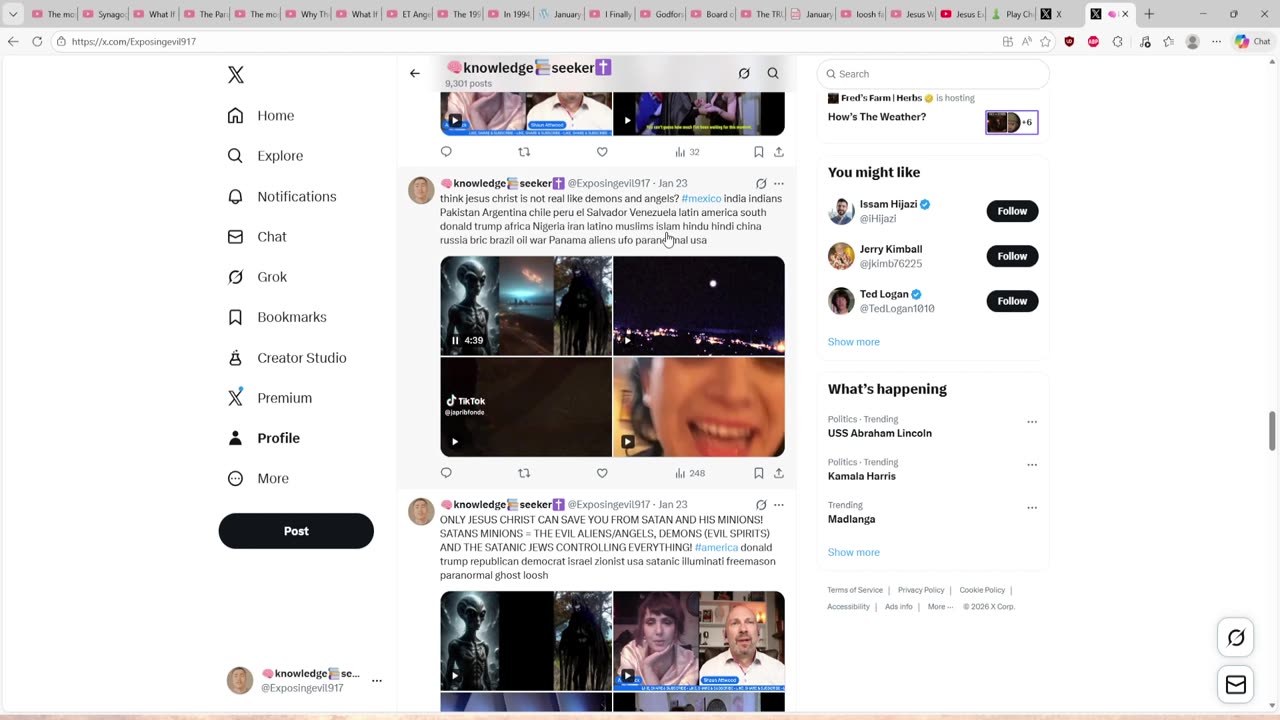The image size is (1280, 720).
Task: Click Show more under What's happening
Action: tap(854, 552)
